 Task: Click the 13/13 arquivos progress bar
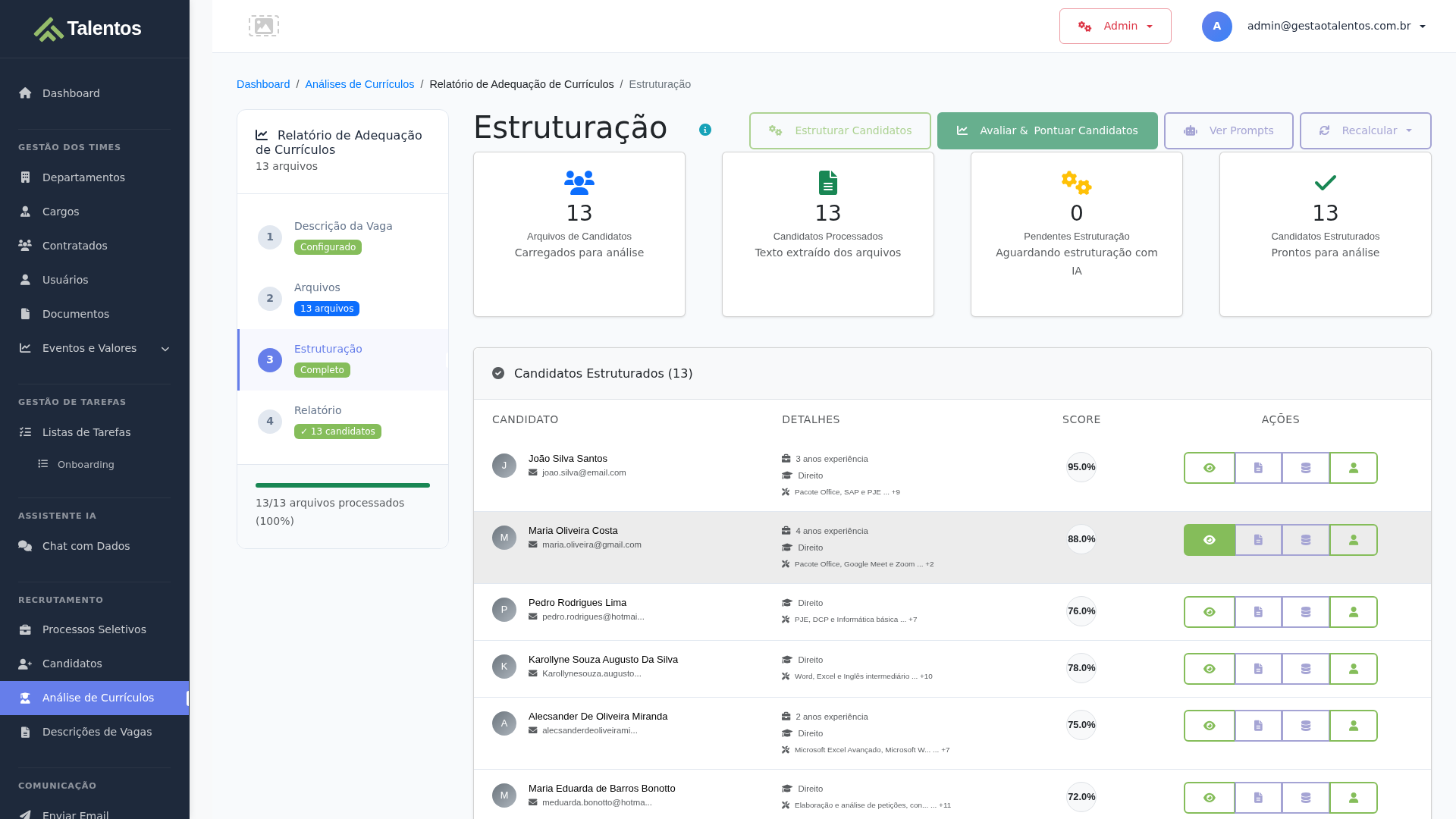342,485
